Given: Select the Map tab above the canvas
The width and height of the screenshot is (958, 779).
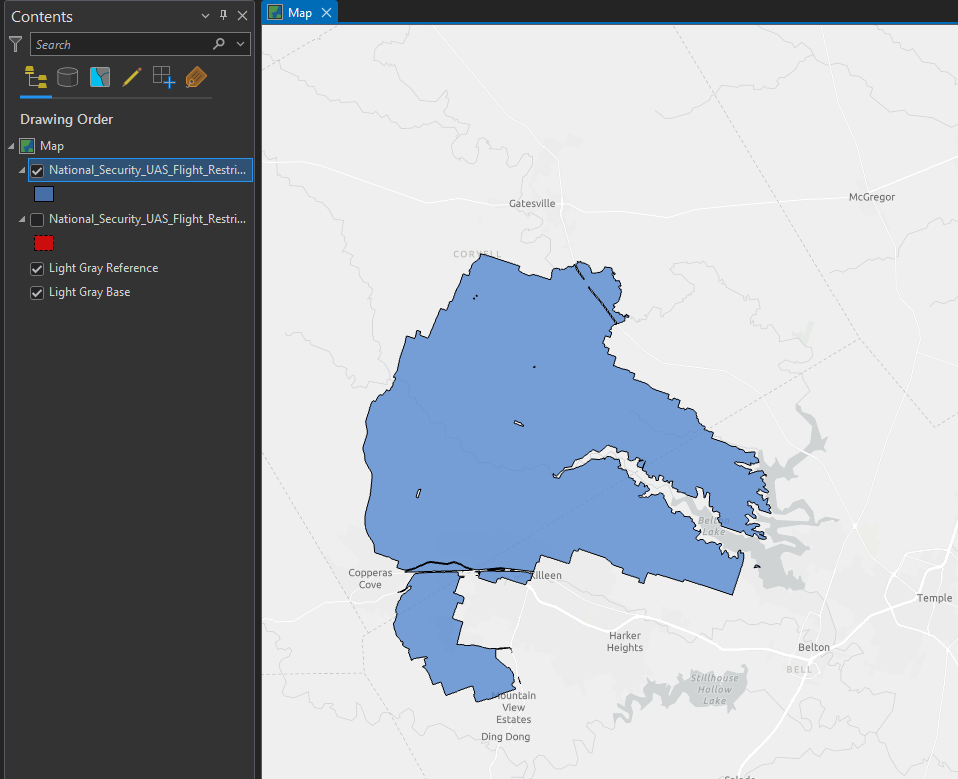Looking at the screenshot, I should (x=298, y=13).
